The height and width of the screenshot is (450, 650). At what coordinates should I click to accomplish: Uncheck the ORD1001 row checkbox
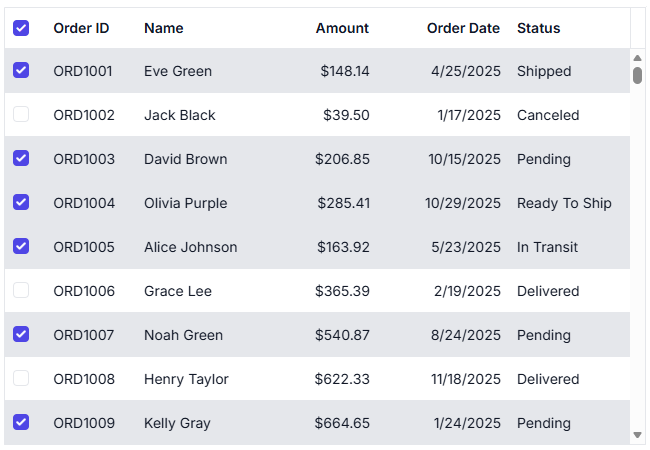tap(21, 71)
